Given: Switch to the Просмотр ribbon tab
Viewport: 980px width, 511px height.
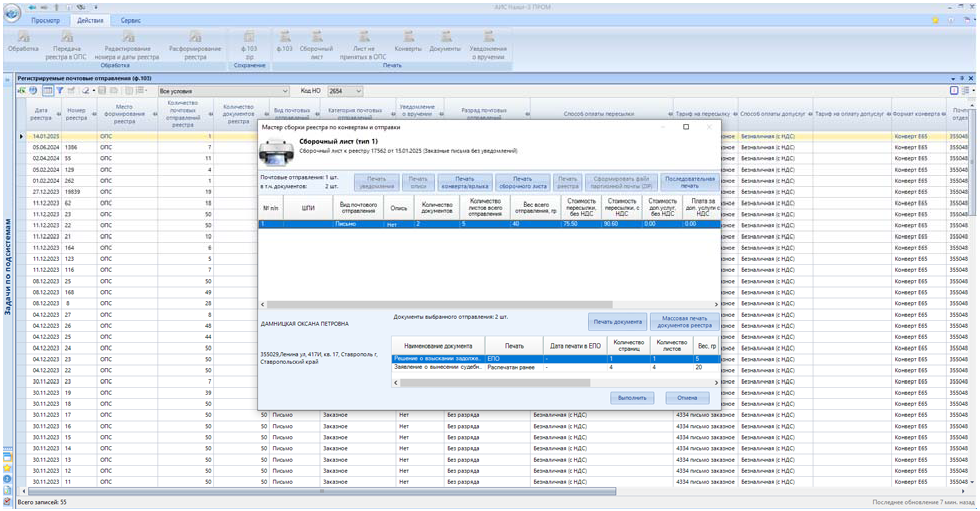Looking at the screenshot, I should point(46,20).
